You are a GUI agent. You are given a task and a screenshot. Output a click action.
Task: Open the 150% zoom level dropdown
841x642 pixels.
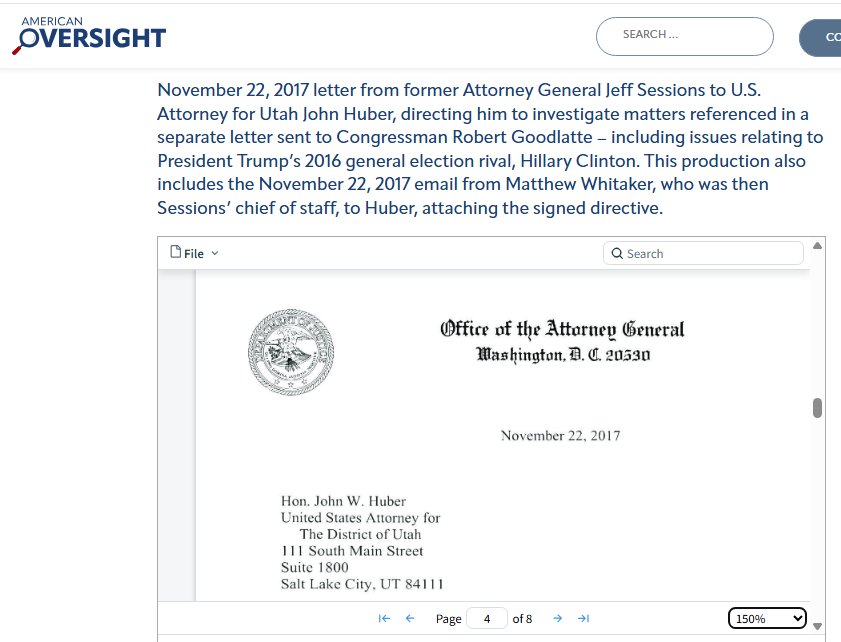(x=767, y=619)
